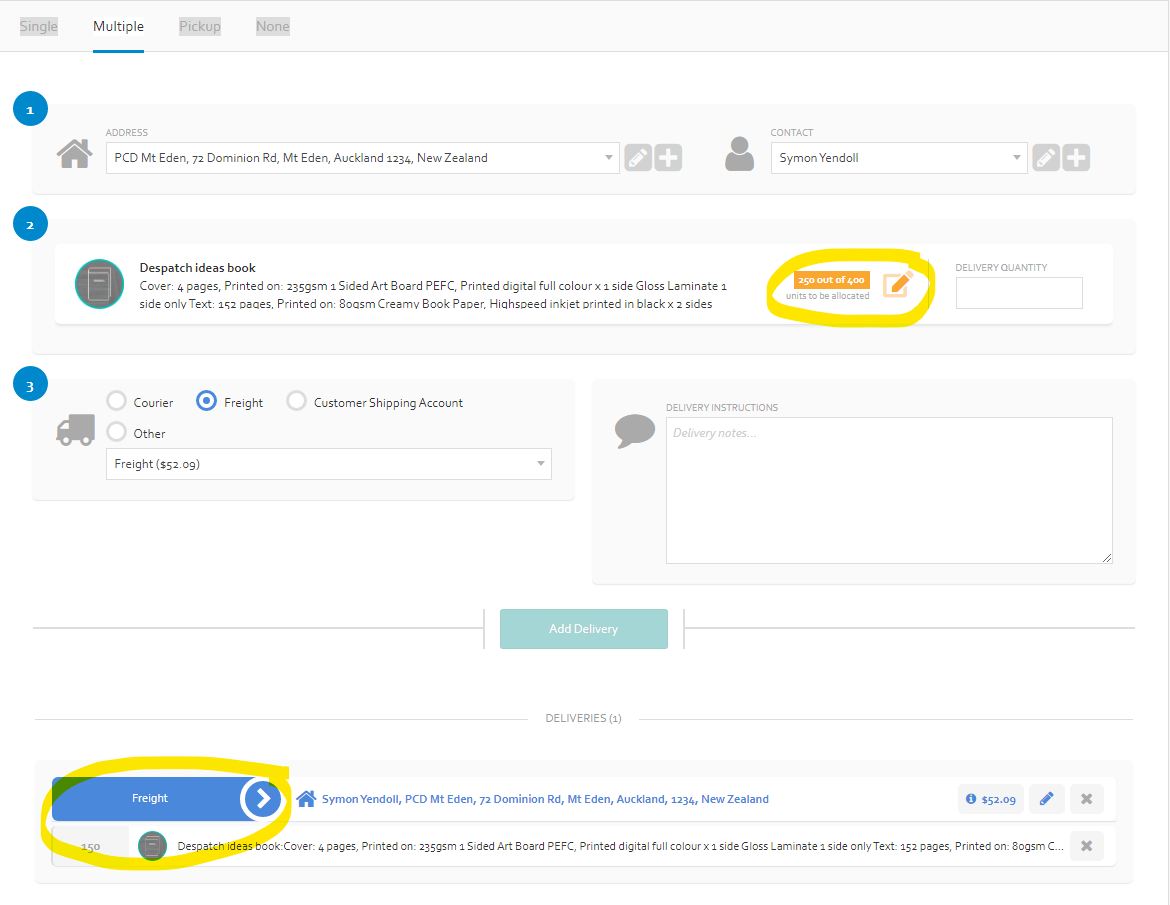Click the blue house icon in delivery row
The height and width of the screenshot is (905, 1170).
[306, 799]
